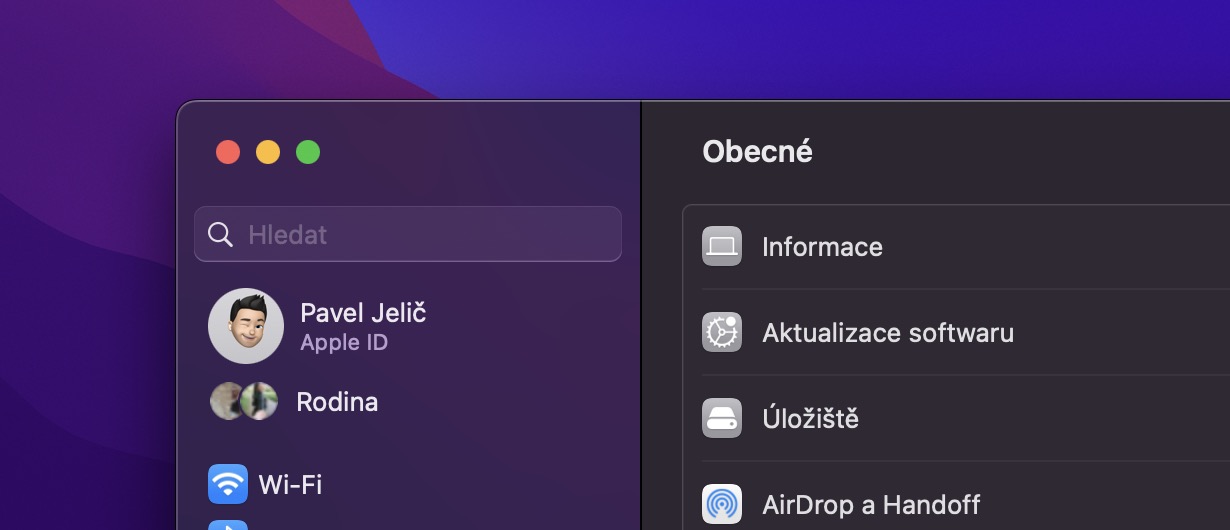Click the AirDrop a Handoff icon

pos(721,504)
